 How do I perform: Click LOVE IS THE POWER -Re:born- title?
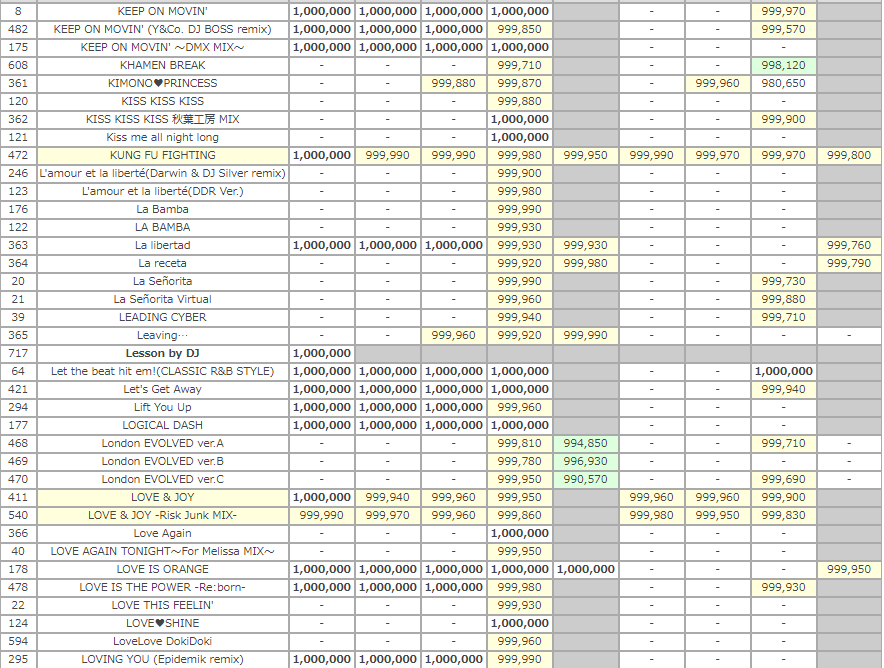[x=162, y=587]
